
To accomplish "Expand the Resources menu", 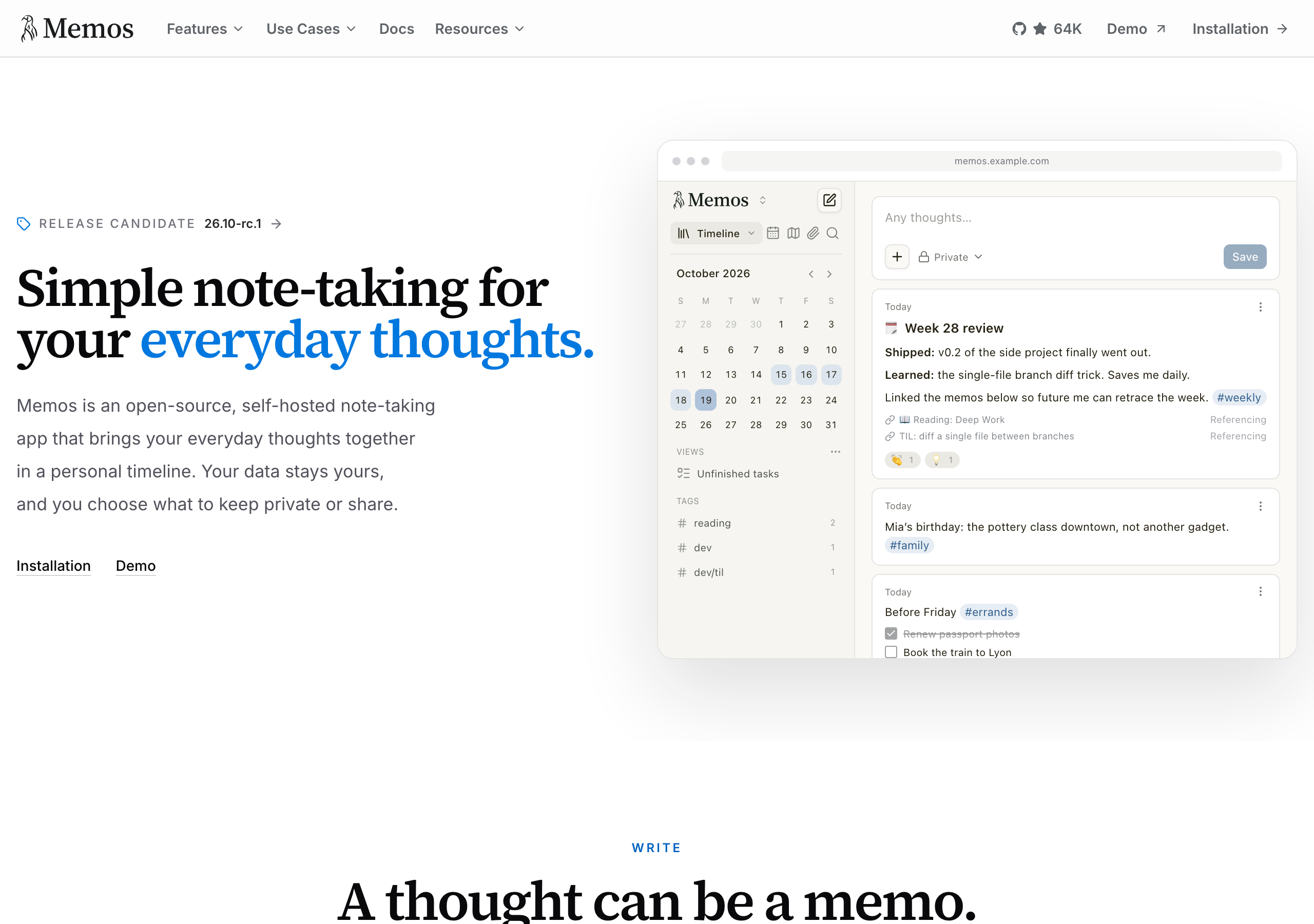I will click(x=479, y=29).
